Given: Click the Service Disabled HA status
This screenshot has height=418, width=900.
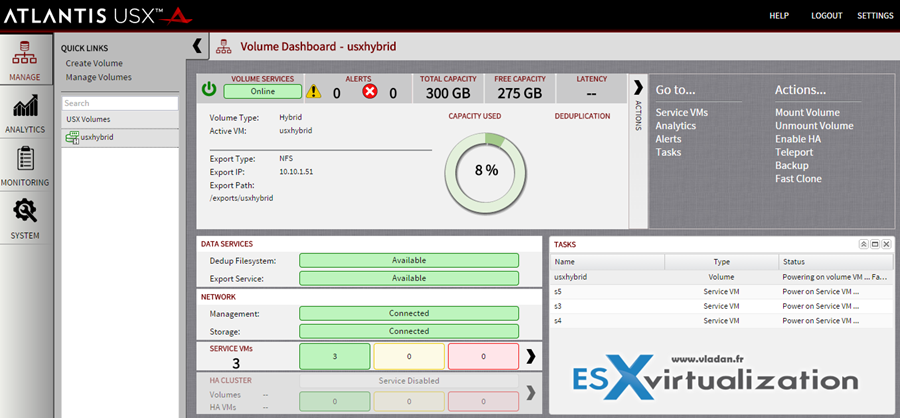Looking at the screenshot, I should [x=409, y=381].
